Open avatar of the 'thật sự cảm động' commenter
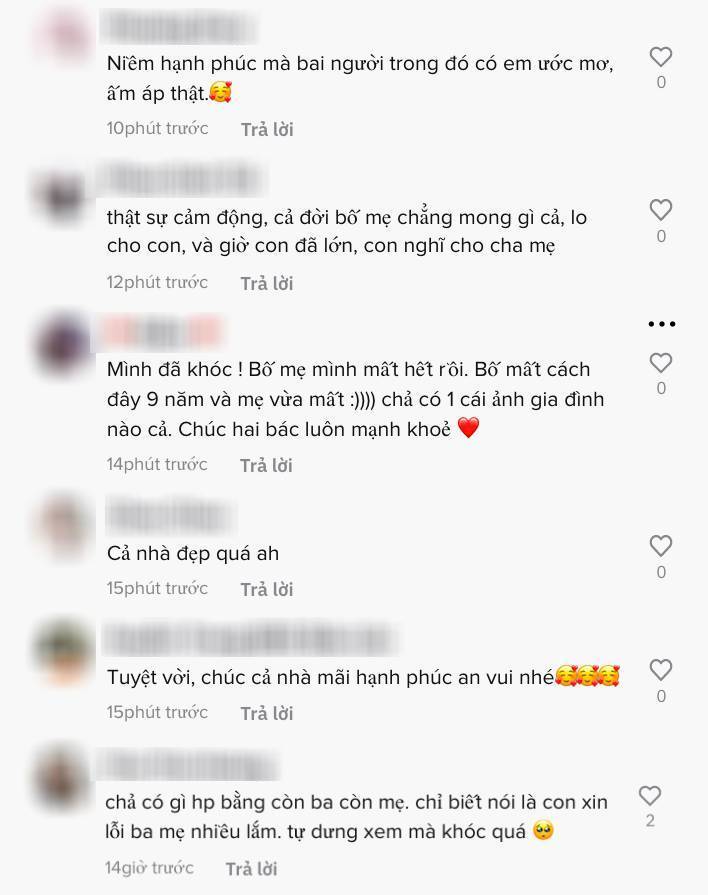Screen dimensions: 708x895 [x=62, y=194]
